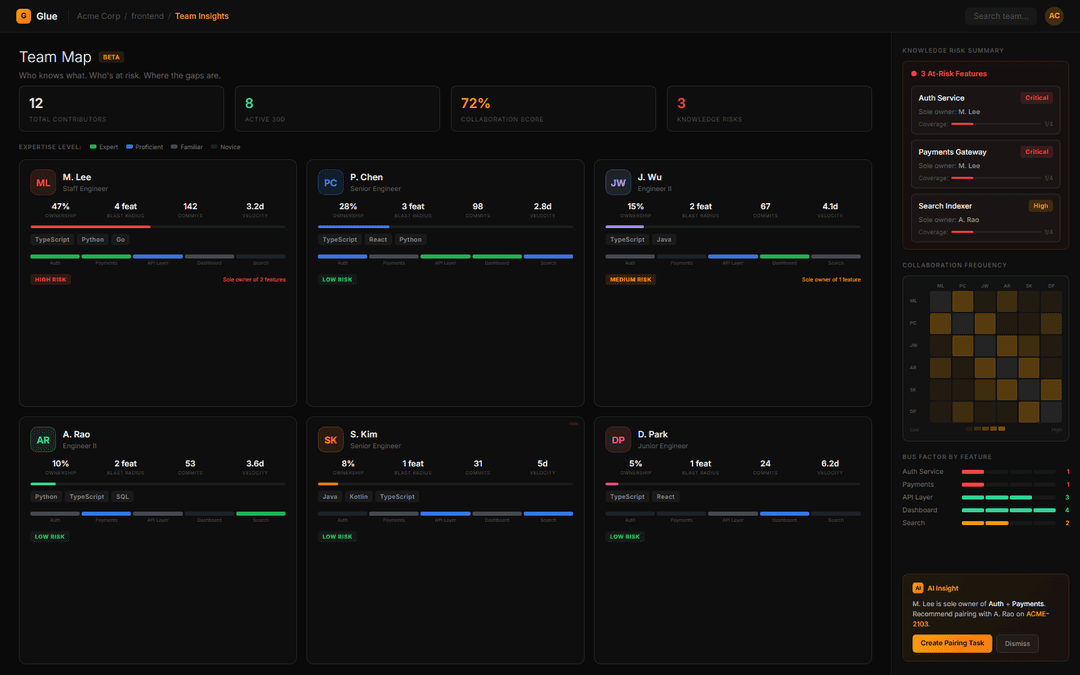Select M. Lee's ML avatar
Image resolution: width=1080 pixels, height=675 pixels.
43,182
